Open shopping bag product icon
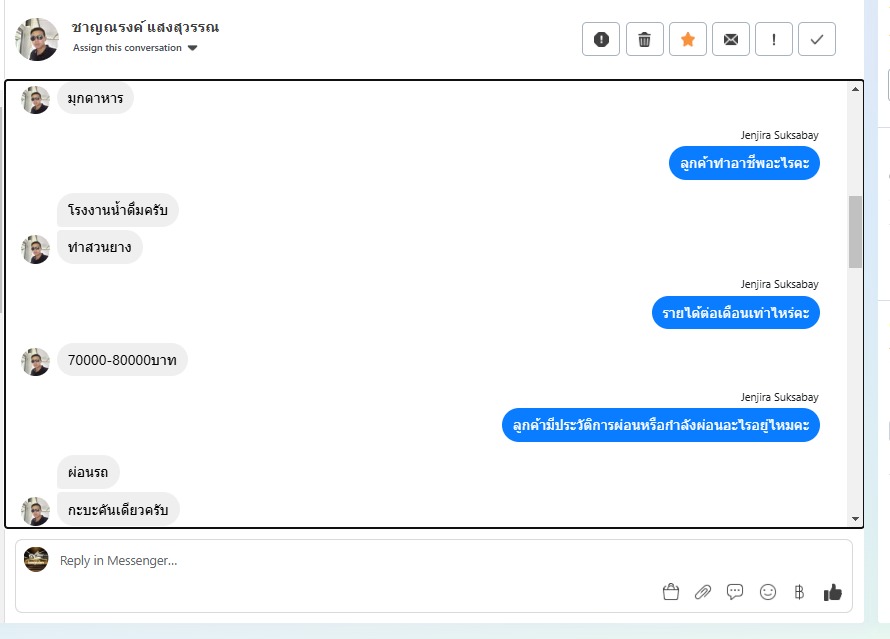 670,592
